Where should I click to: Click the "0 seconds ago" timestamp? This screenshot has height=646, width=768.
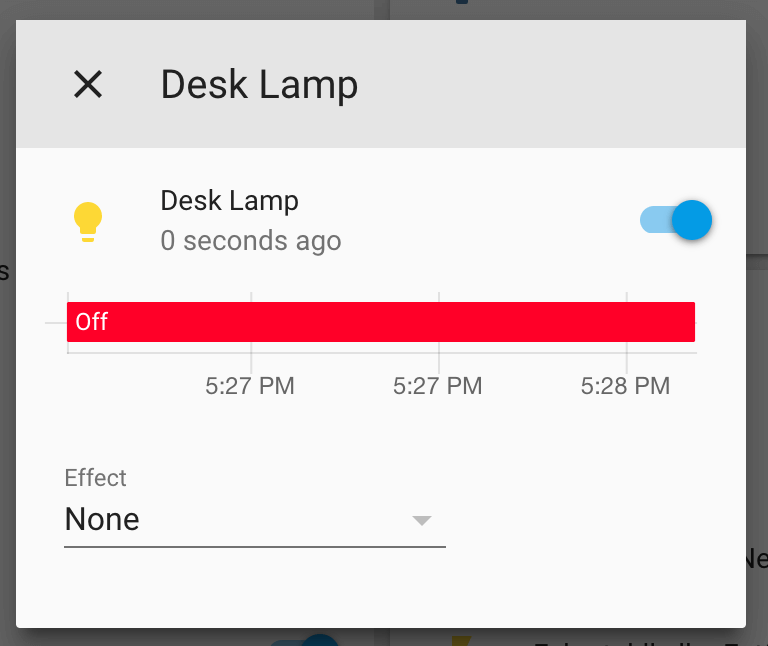[x=251, y=241]
